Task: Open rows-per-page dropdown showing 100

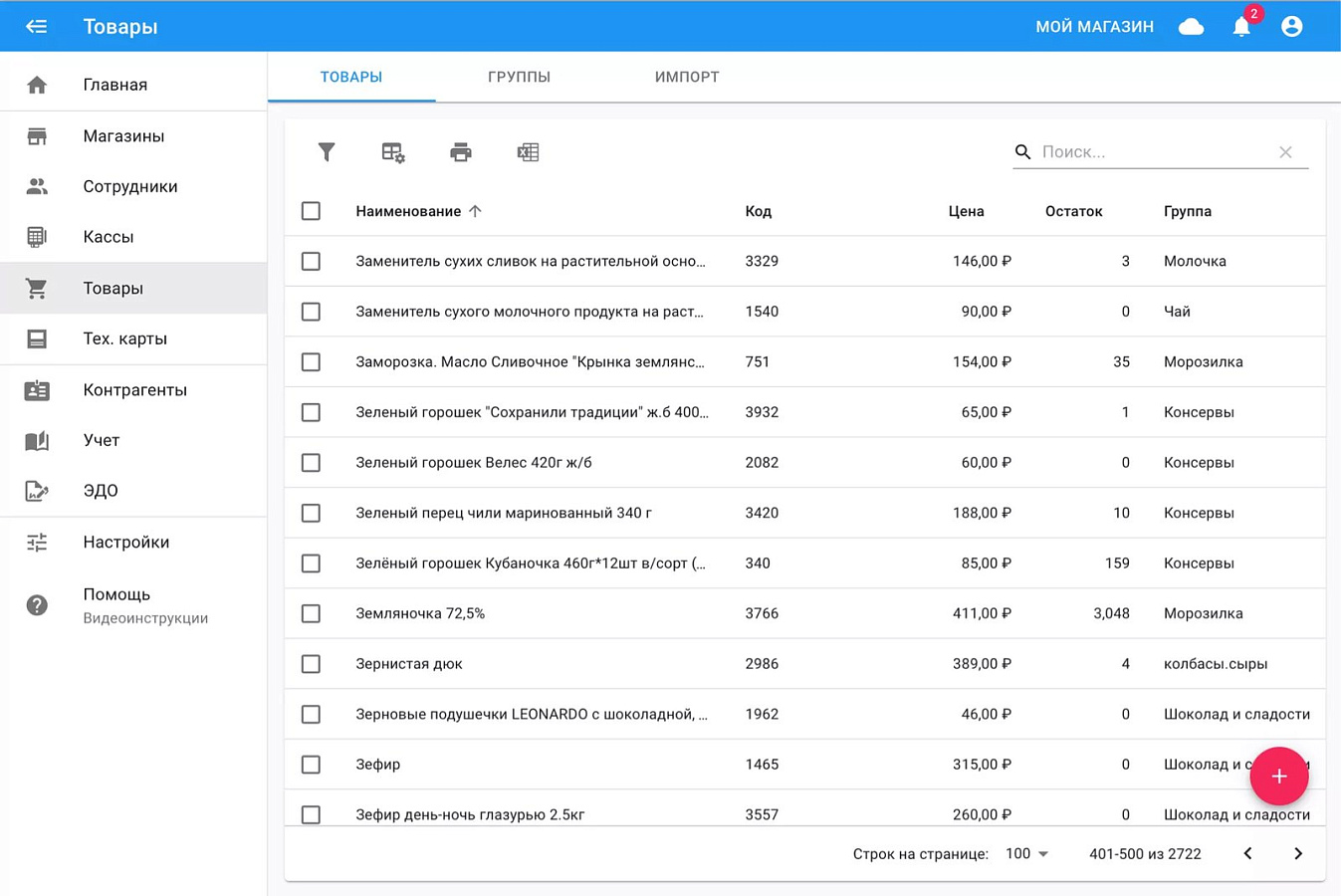Action: tap(1027, 854)
